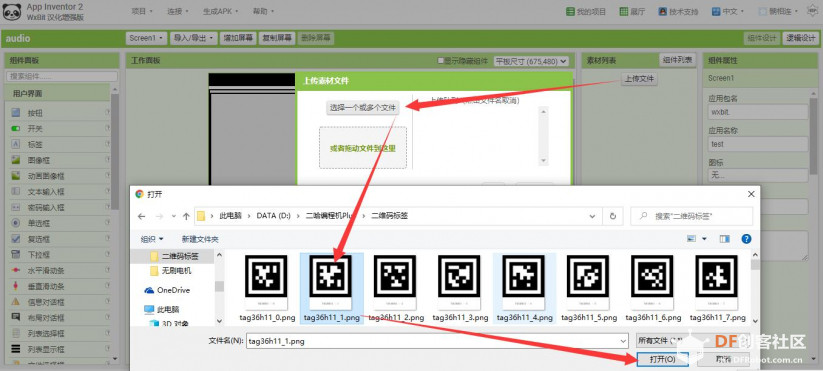The width and height of the screenshot is (823, 371).
Task: Open the 导入/导出 dropdown
Action: pyautogui.click(x=194, y=38)
